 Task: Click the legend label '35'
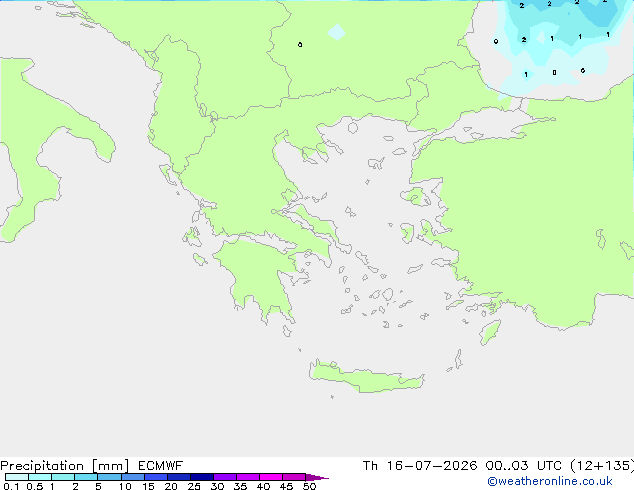[240, 486]
